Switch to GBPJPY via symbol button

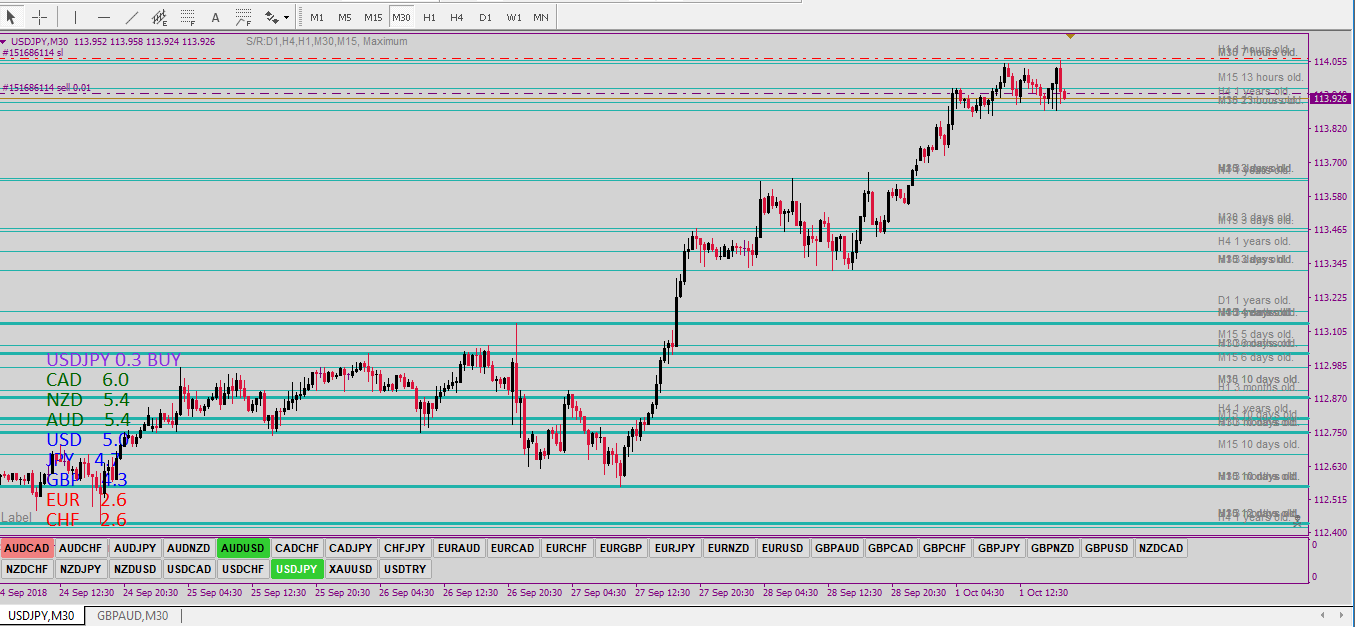coord(999,548)
